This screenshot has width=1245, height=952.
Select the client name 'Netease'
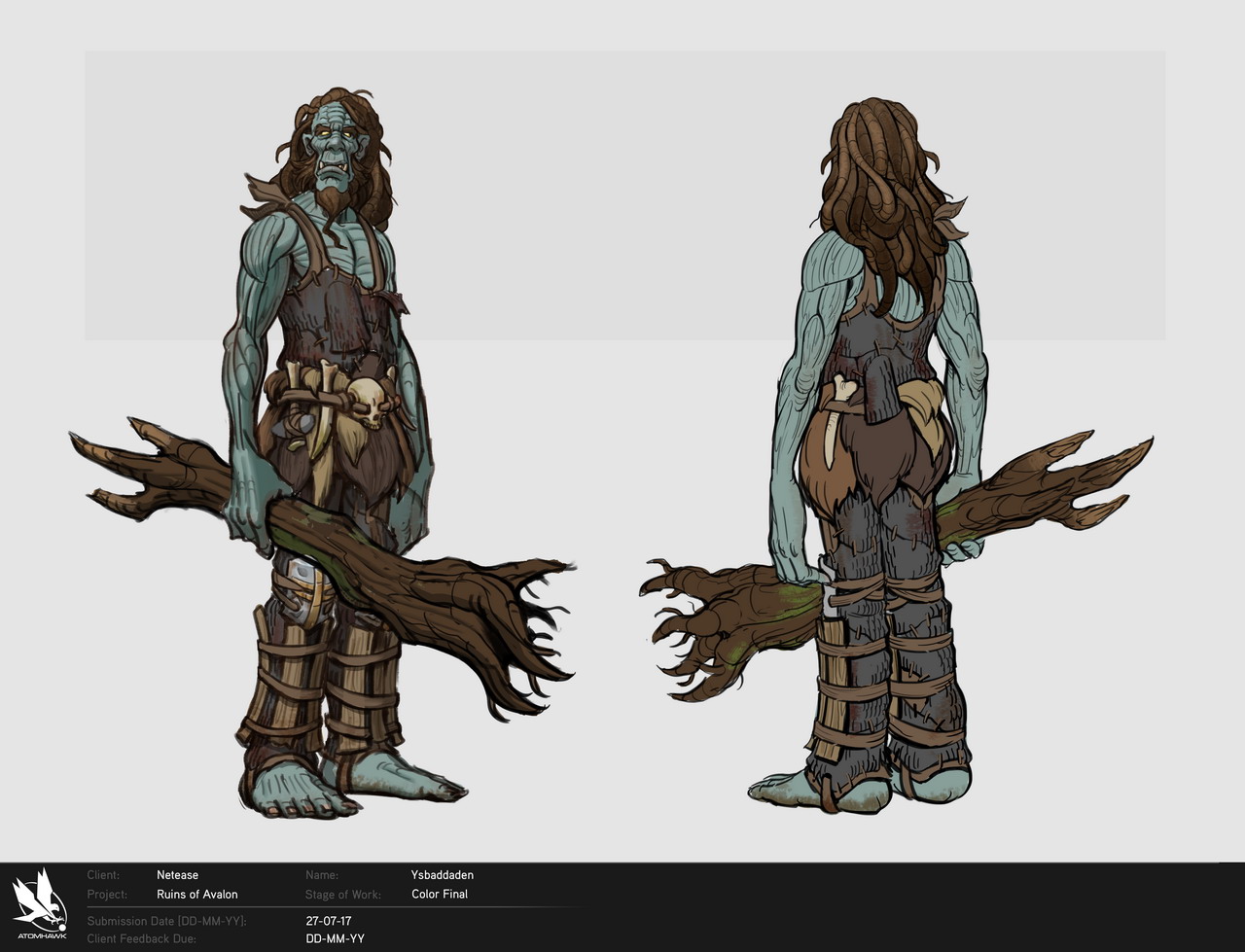[177, 875]
